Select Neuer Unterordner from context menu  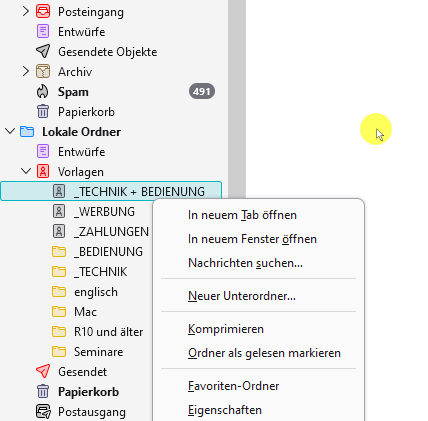242,296
